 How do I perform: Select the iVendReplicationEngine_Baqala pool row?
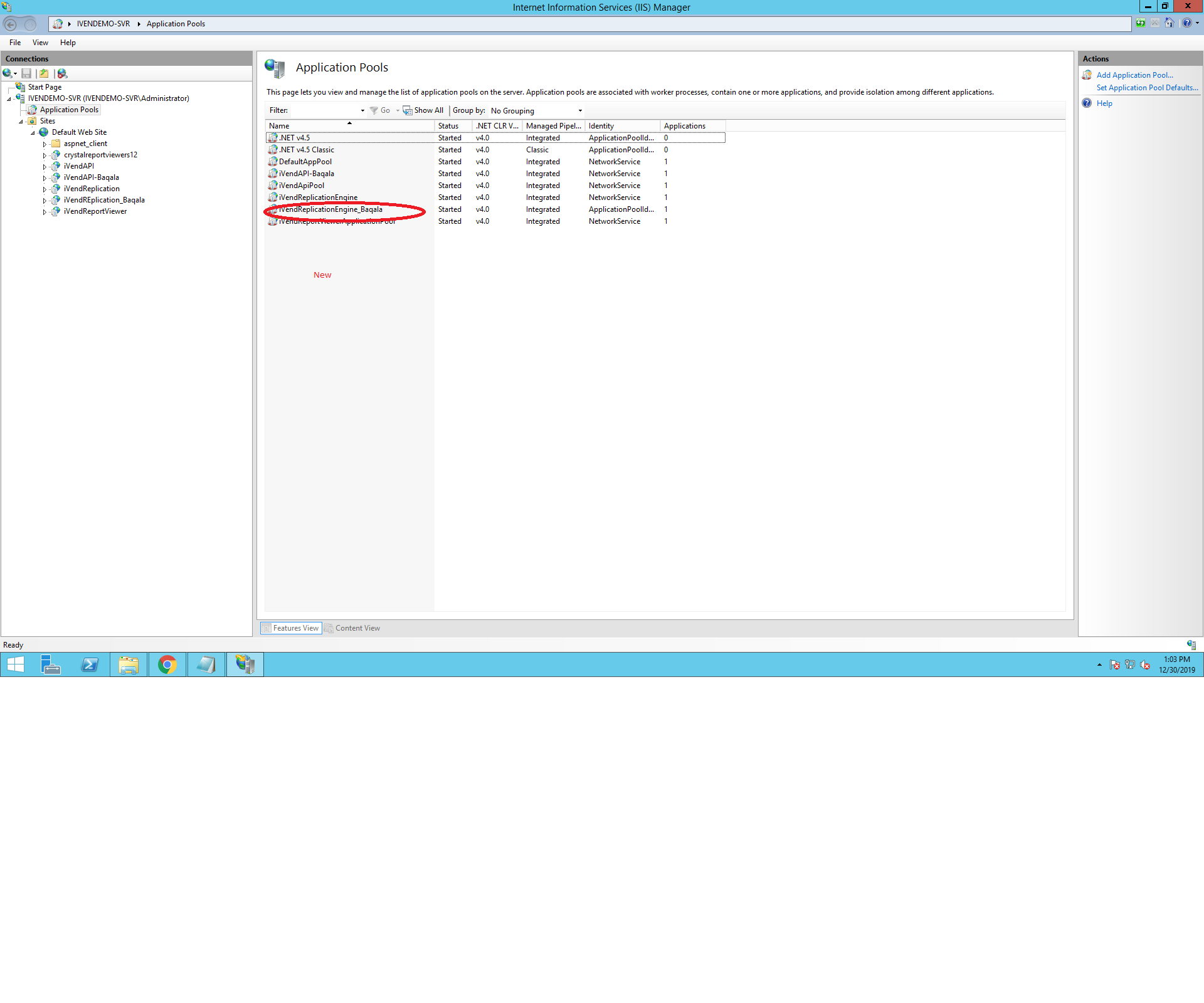(330, 209)
